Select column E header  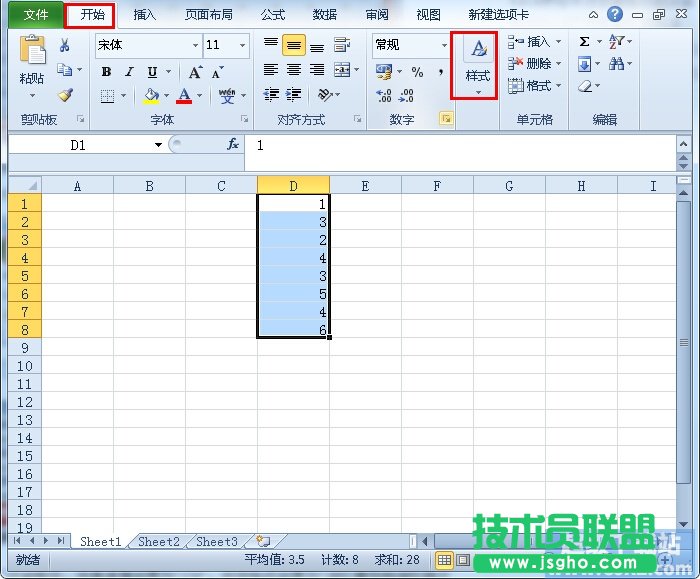(365, 186)
